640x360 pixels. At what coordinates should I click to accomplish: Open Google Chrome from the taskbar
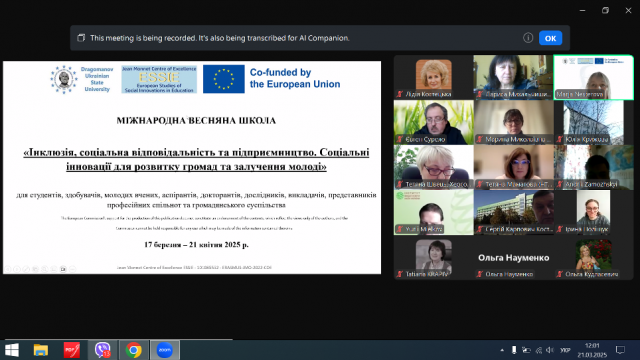tap(133, 350)
